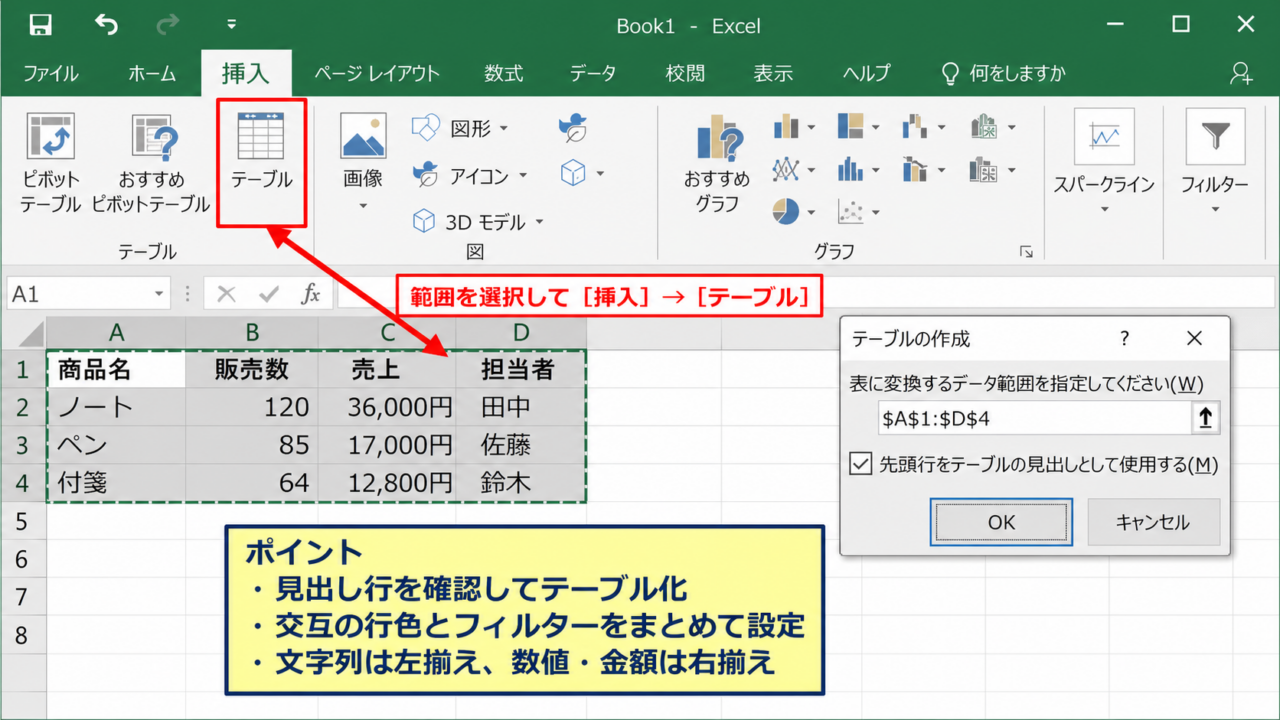Insert a PivotTable (ピボットテーブル)
The image size is (1280, 720).
tap(50, 162)
